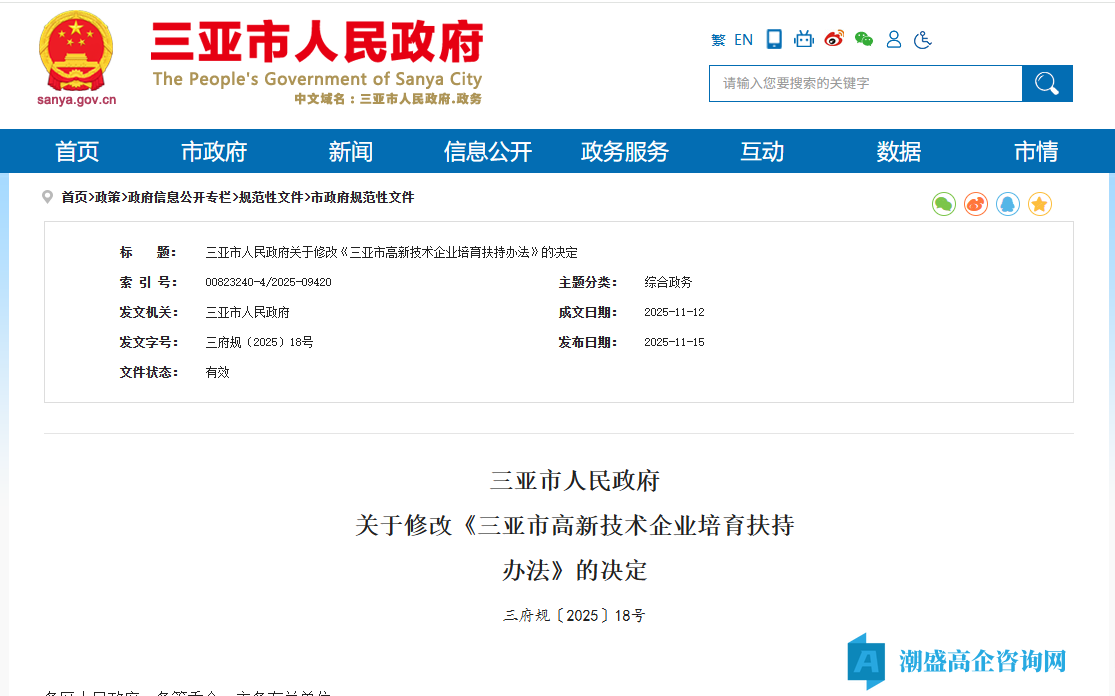Open the WeChat icon in the header
This screenshot has width=1115, height=696.
coord(863,39)
